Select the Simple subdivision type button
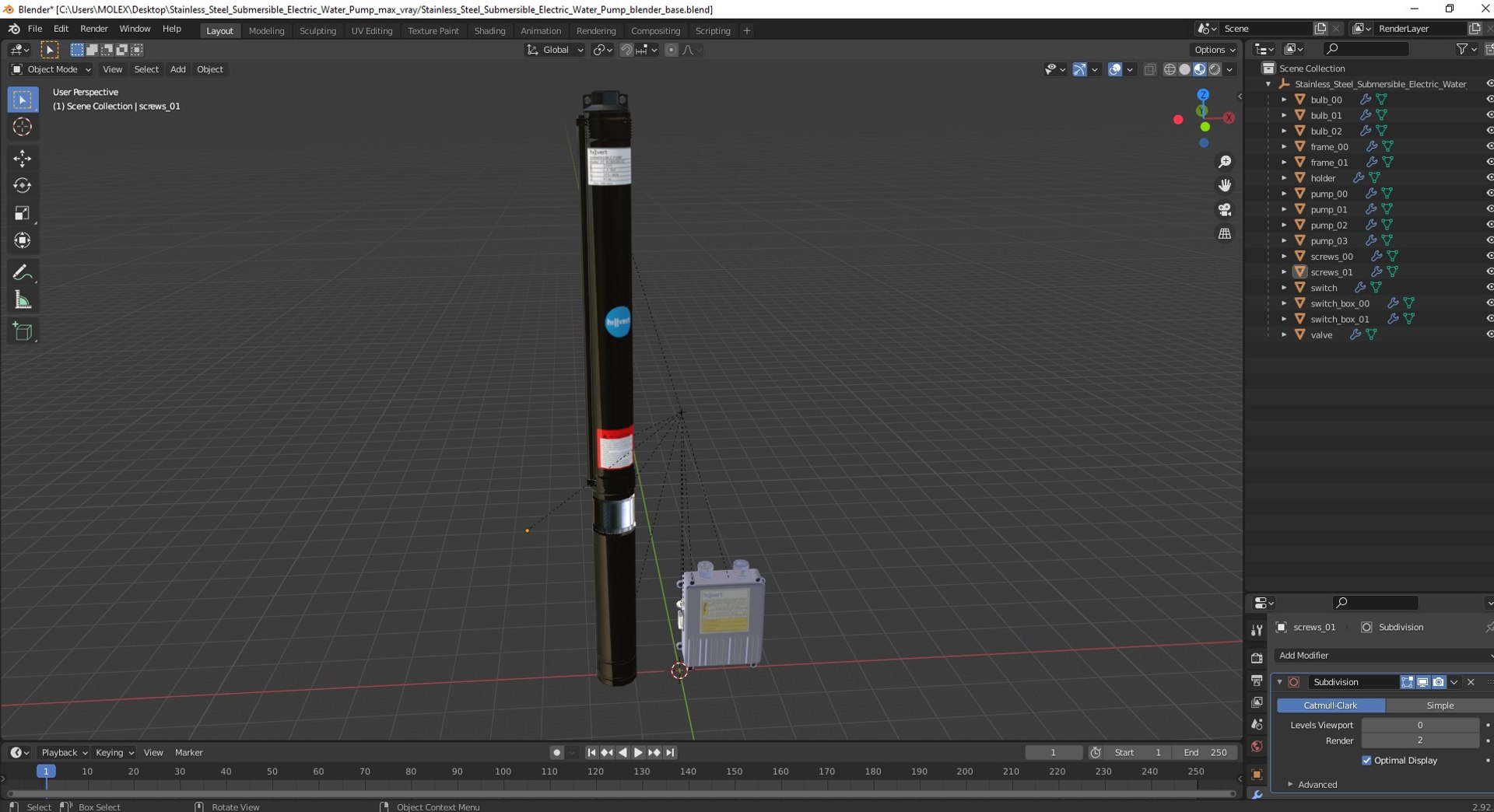The height and width of the screenshot is (812, 1494). coord(1440,705)
